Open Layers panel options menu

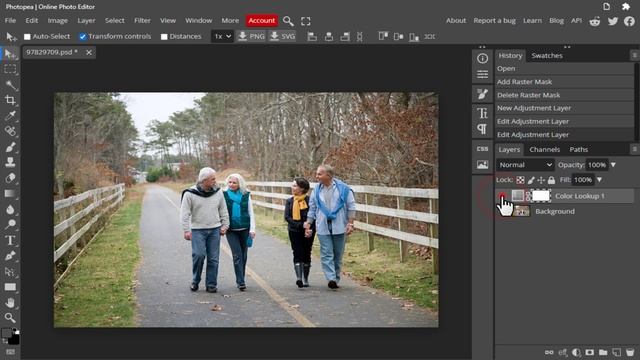click(634, 149)
